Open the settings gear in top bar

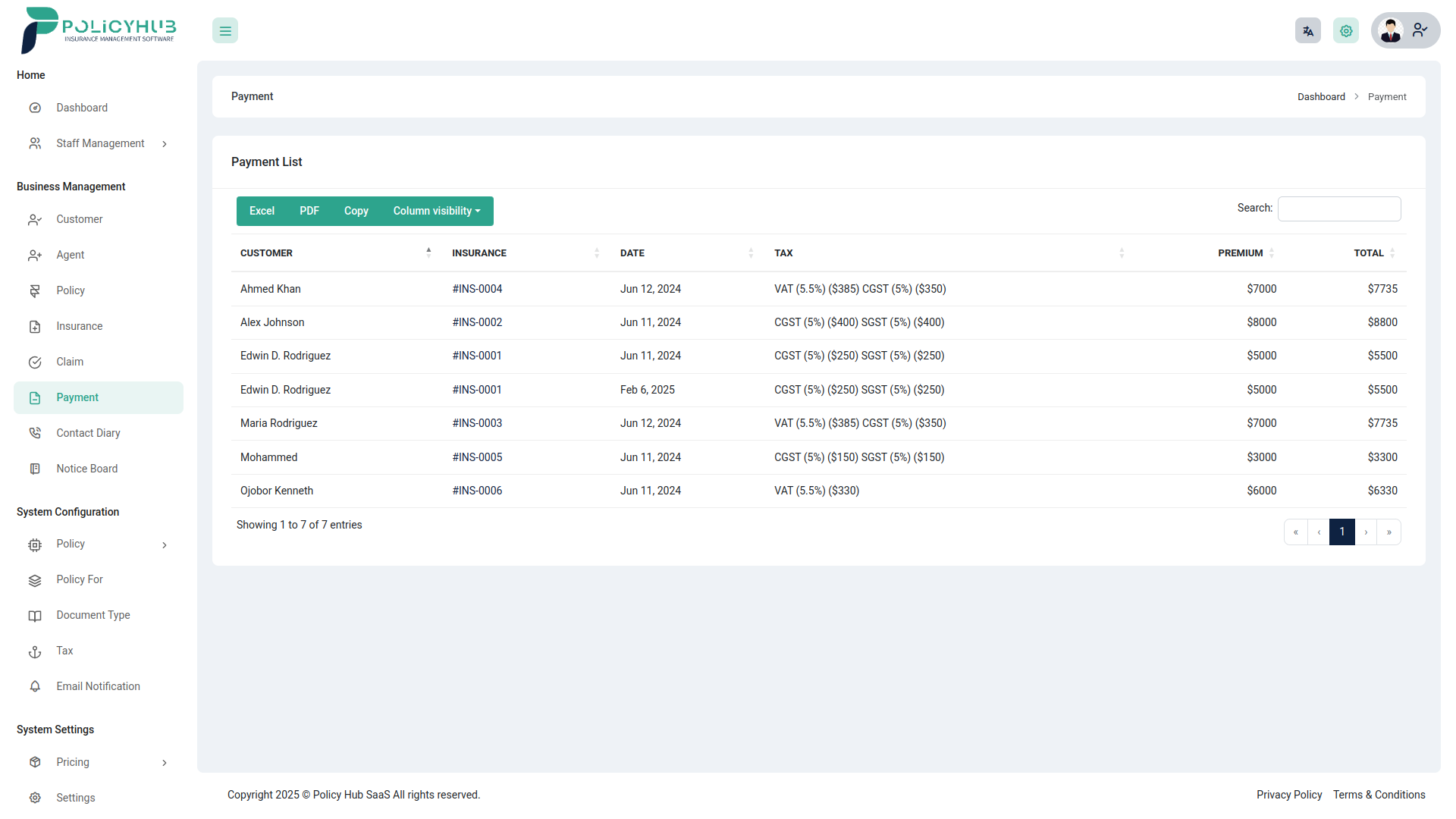[1346, 30]
